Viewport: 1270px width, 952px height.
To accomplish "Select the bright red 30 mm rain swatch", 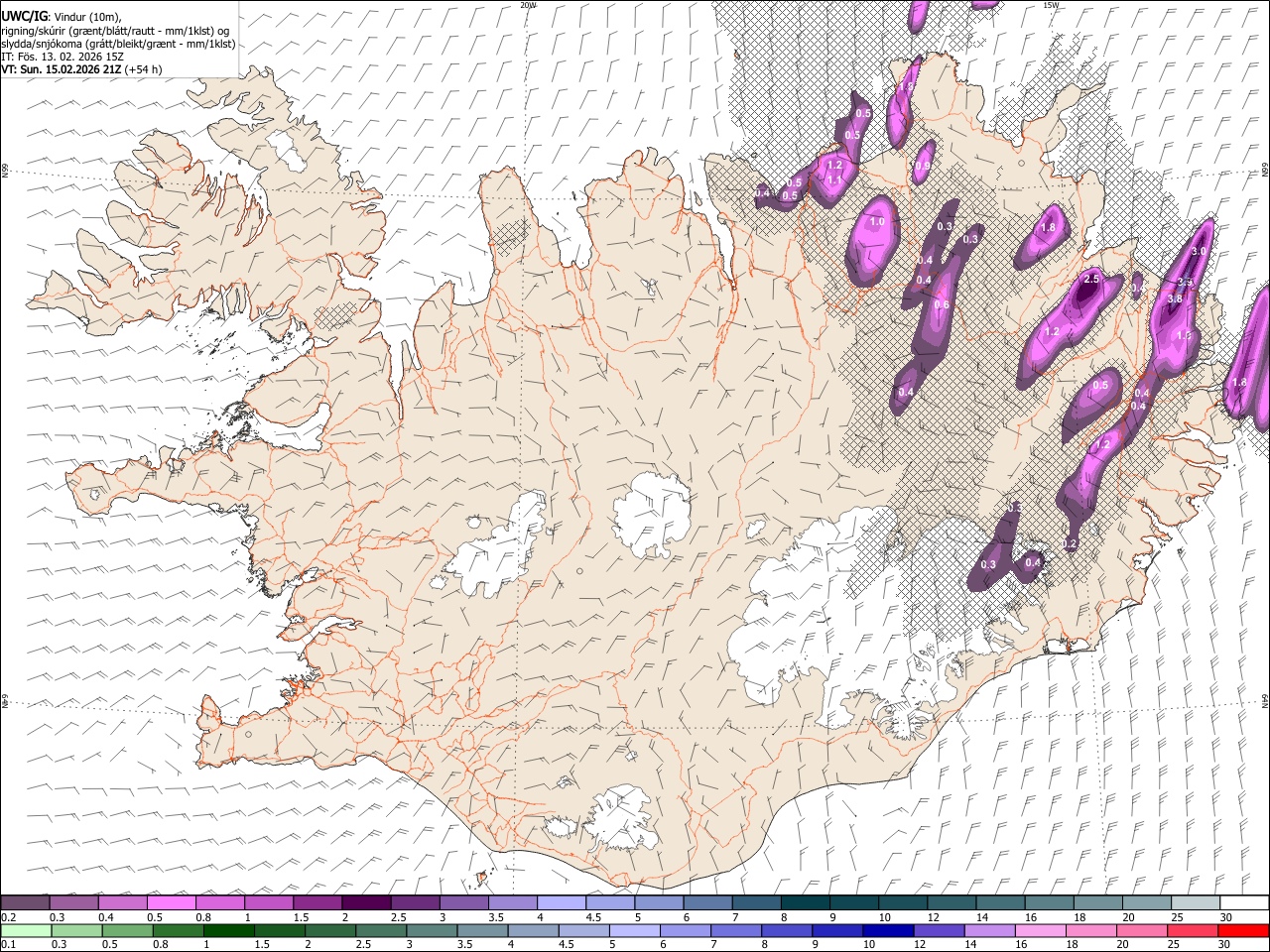I will click(1242, 931).
